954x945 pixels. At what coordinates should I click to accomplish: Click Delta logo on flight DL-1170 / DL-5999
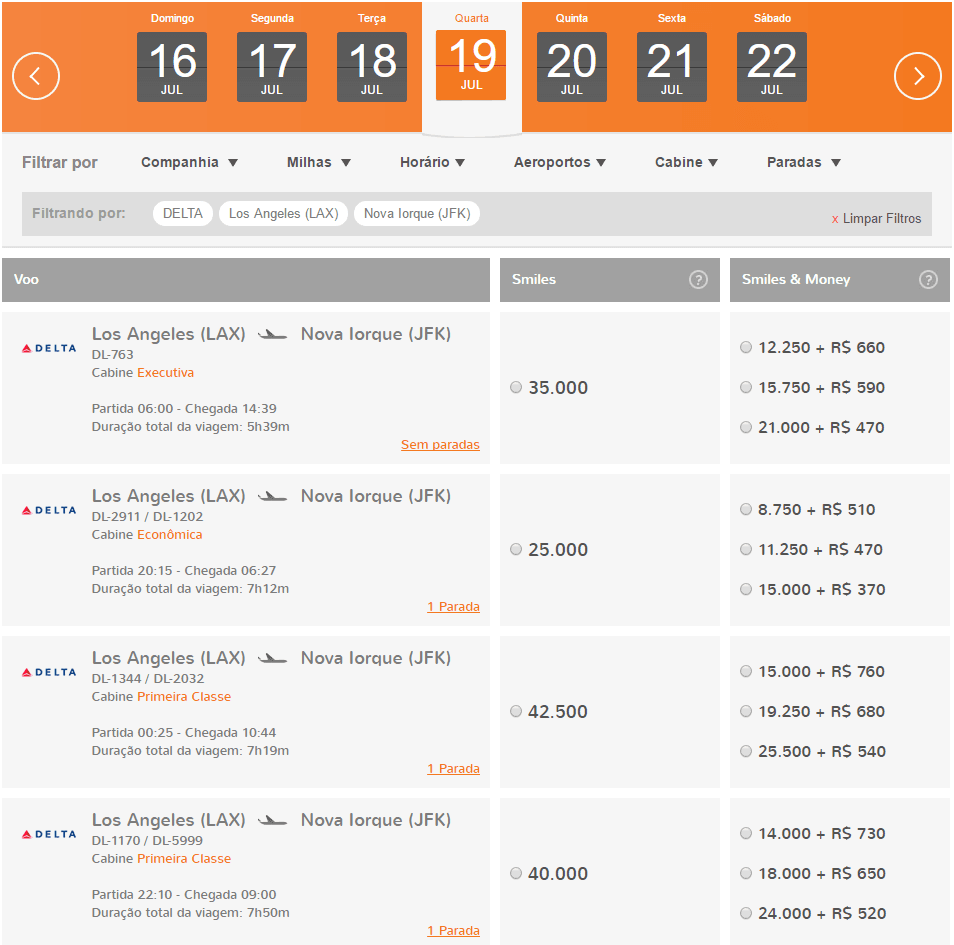click(49, 834)
